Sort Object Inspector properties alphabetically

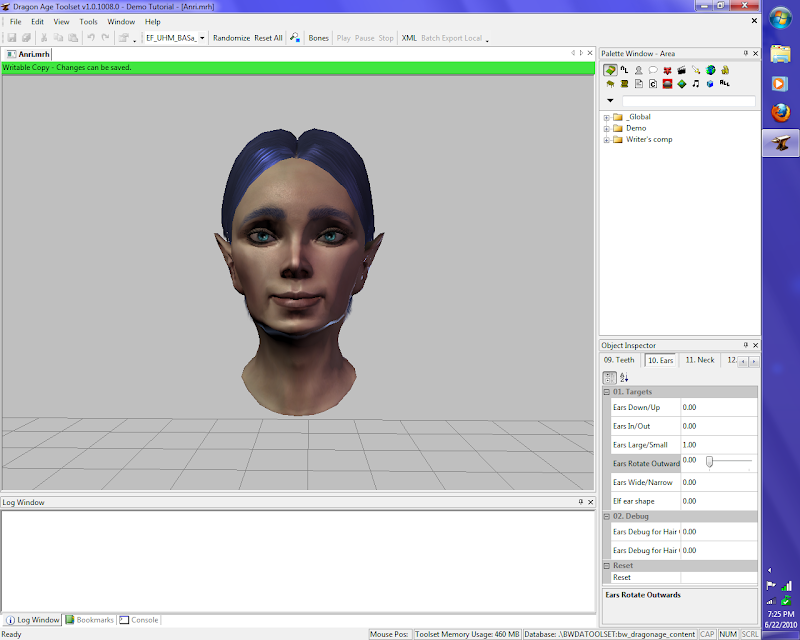point(624,377)
